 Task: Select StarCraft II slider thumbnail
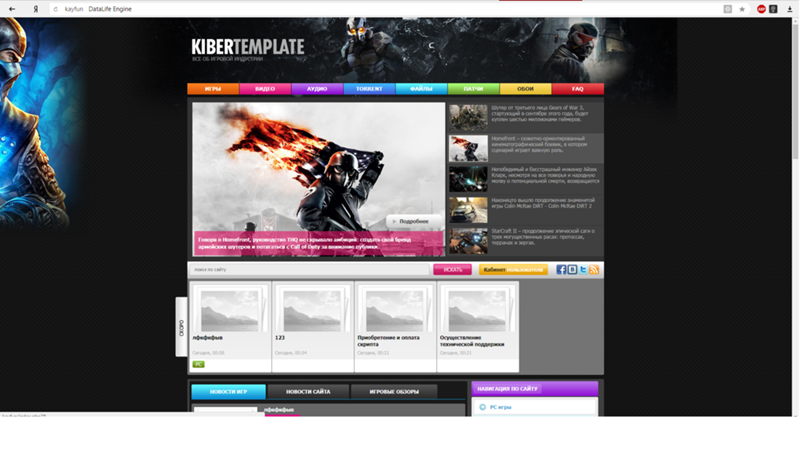point(468,241)
